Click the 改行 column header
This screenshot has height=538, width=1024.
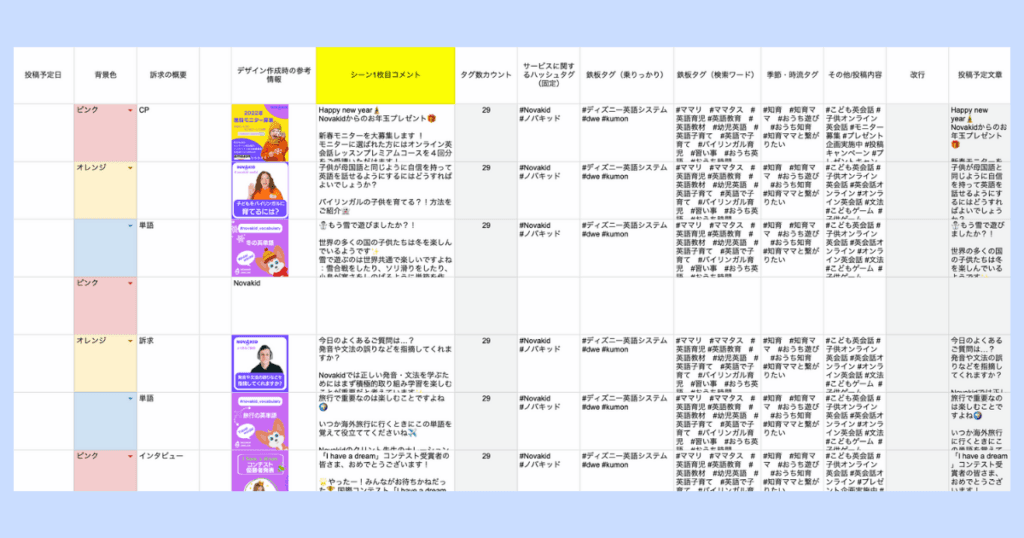917,75
